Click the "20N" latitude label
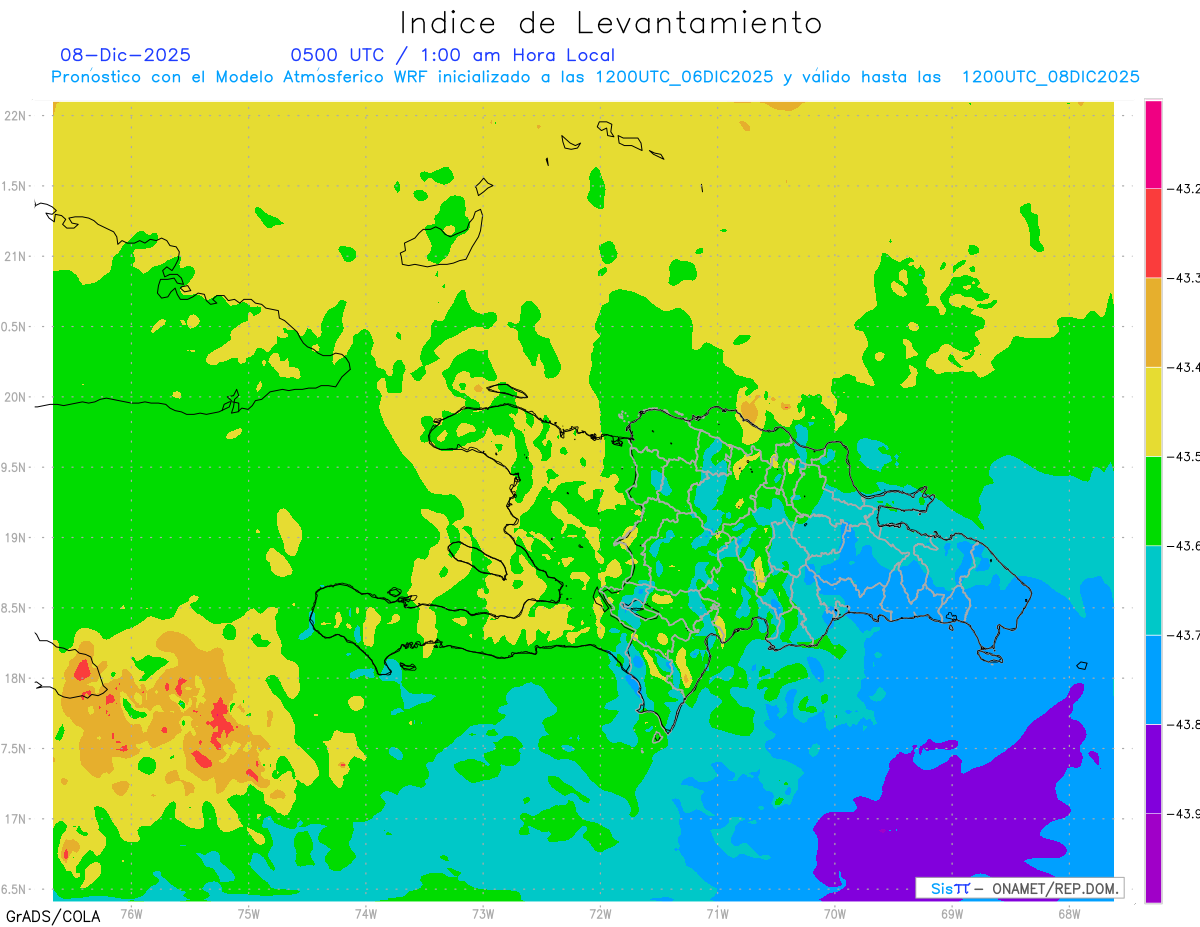Screen dimensions: 1200x927 point(17,397)
